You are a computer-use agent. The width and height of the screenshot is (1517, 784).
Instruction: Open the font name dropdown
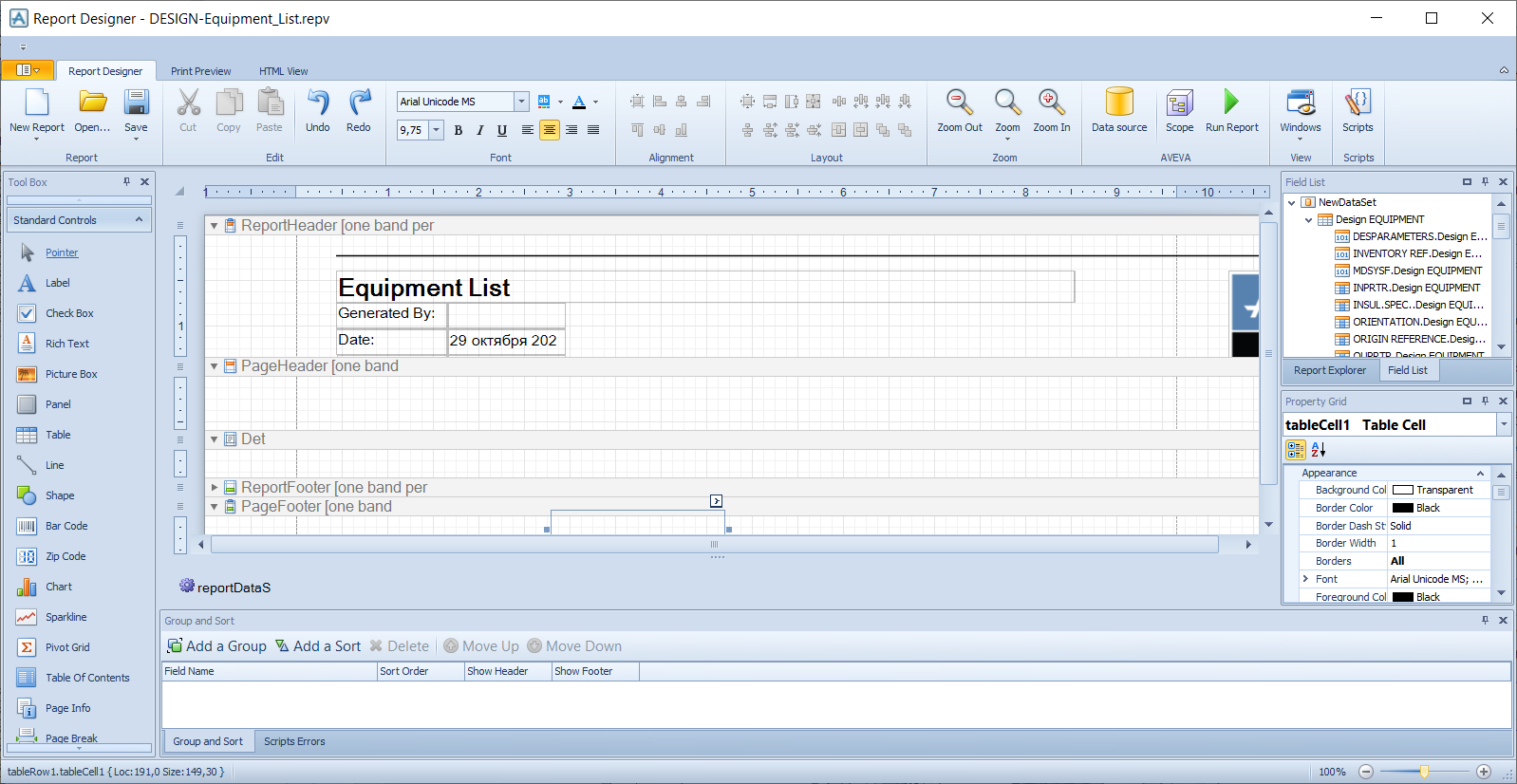click(x=521, y=102)
